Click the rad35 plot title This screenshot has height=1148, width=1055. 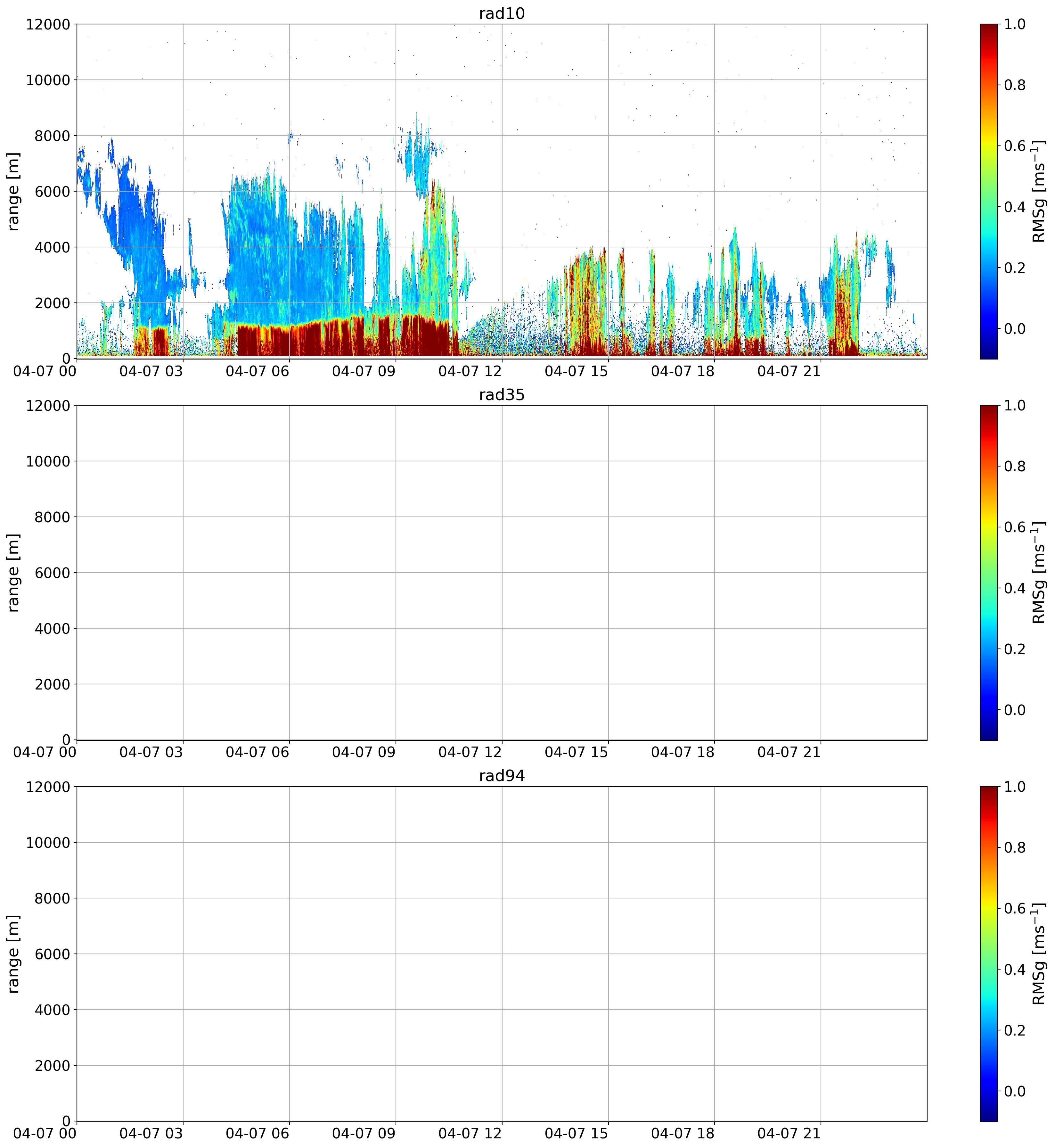(x=501, y=395)
